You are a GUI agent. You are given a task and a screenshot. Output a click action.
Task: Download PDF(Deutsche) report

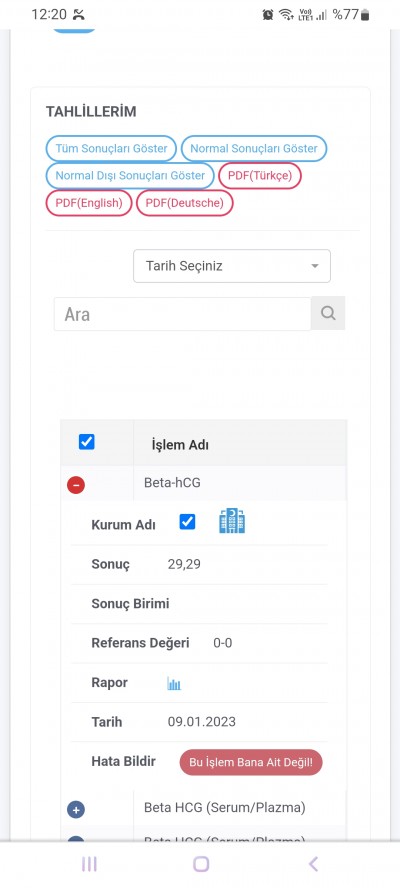click(x=185, y=203)
